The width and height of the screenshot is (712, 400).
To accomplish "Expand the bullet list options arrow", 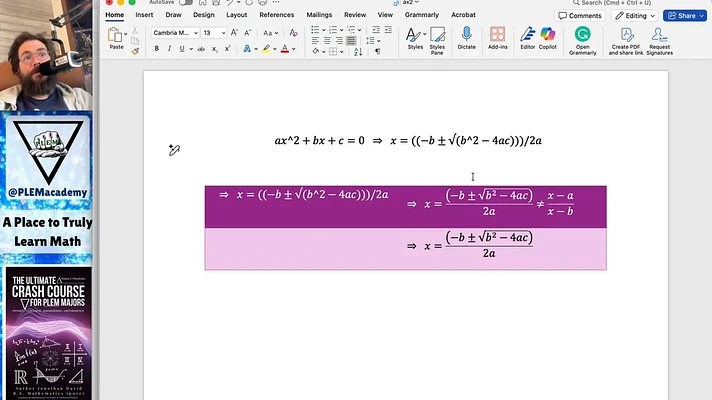I will coord(324,30).
